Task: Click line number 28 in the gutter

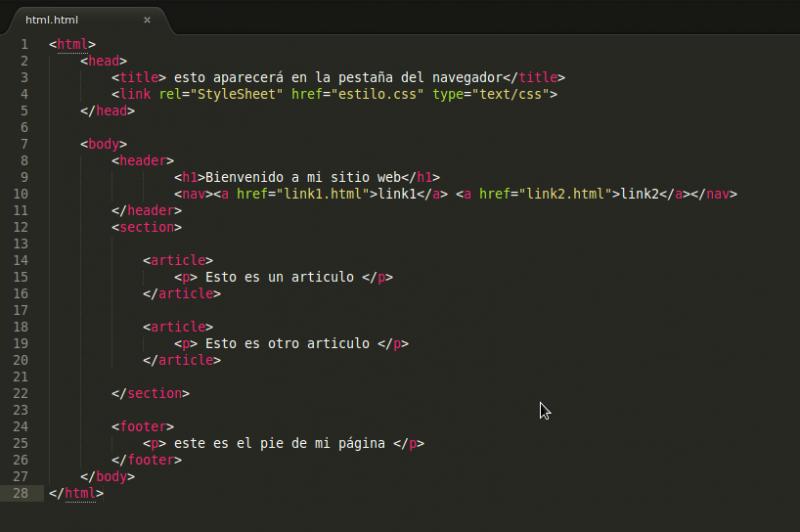Action: tap(20, 493)
